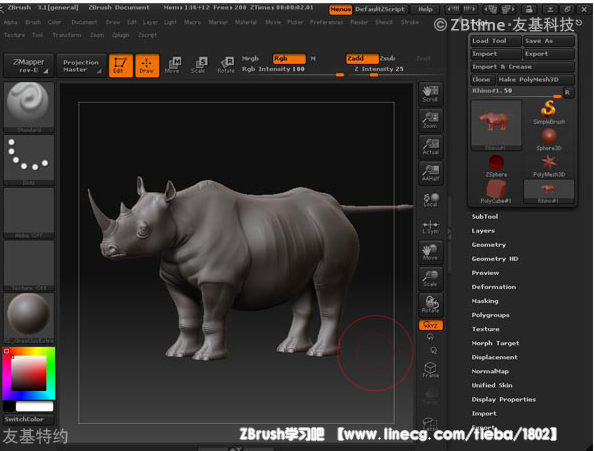Toggle the Edit mode button
The height and width of the screenshot is (451, 594).
tap(120, 65)
